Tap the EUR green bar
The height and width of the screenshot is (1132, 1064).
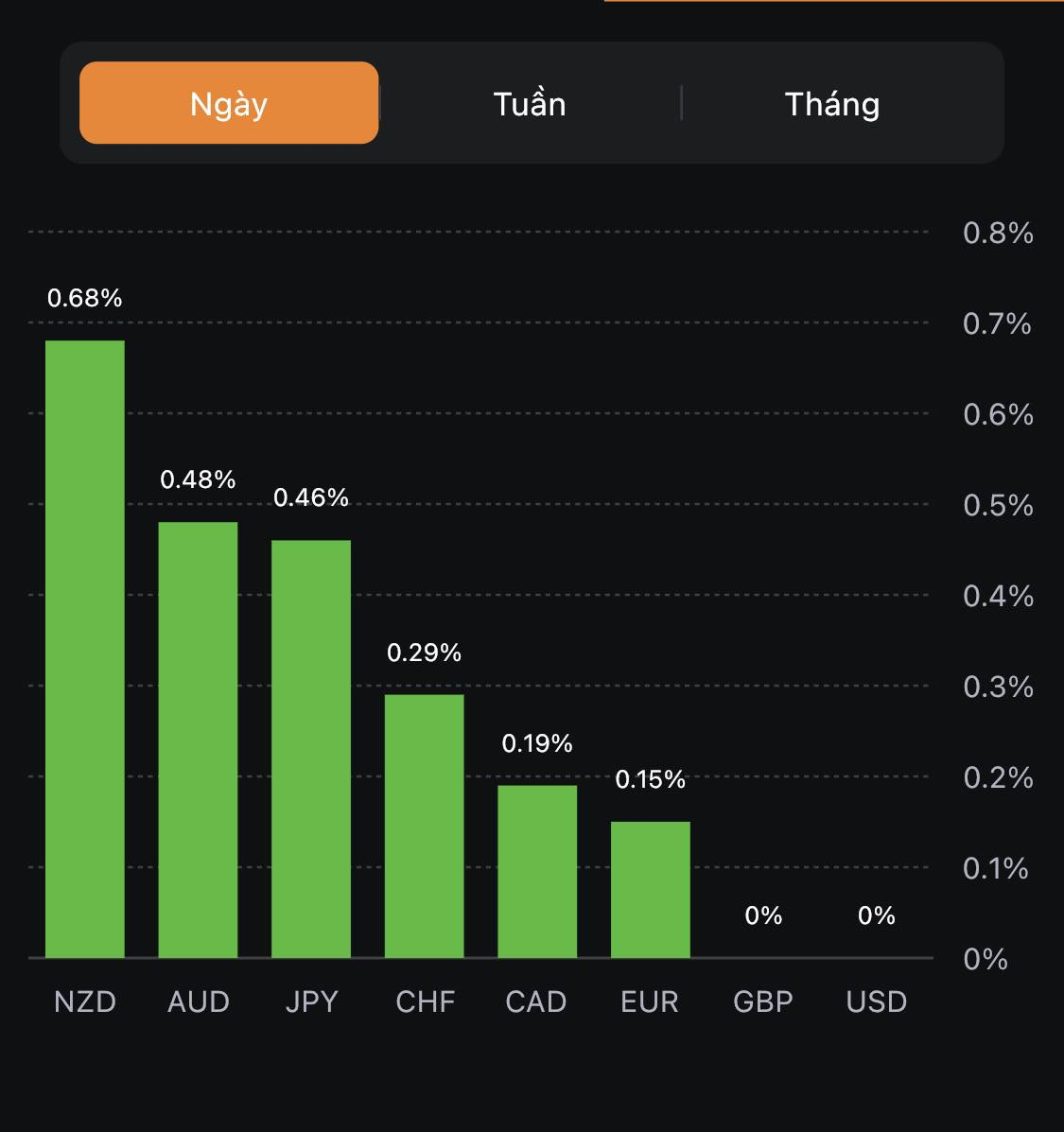(651, 889)
